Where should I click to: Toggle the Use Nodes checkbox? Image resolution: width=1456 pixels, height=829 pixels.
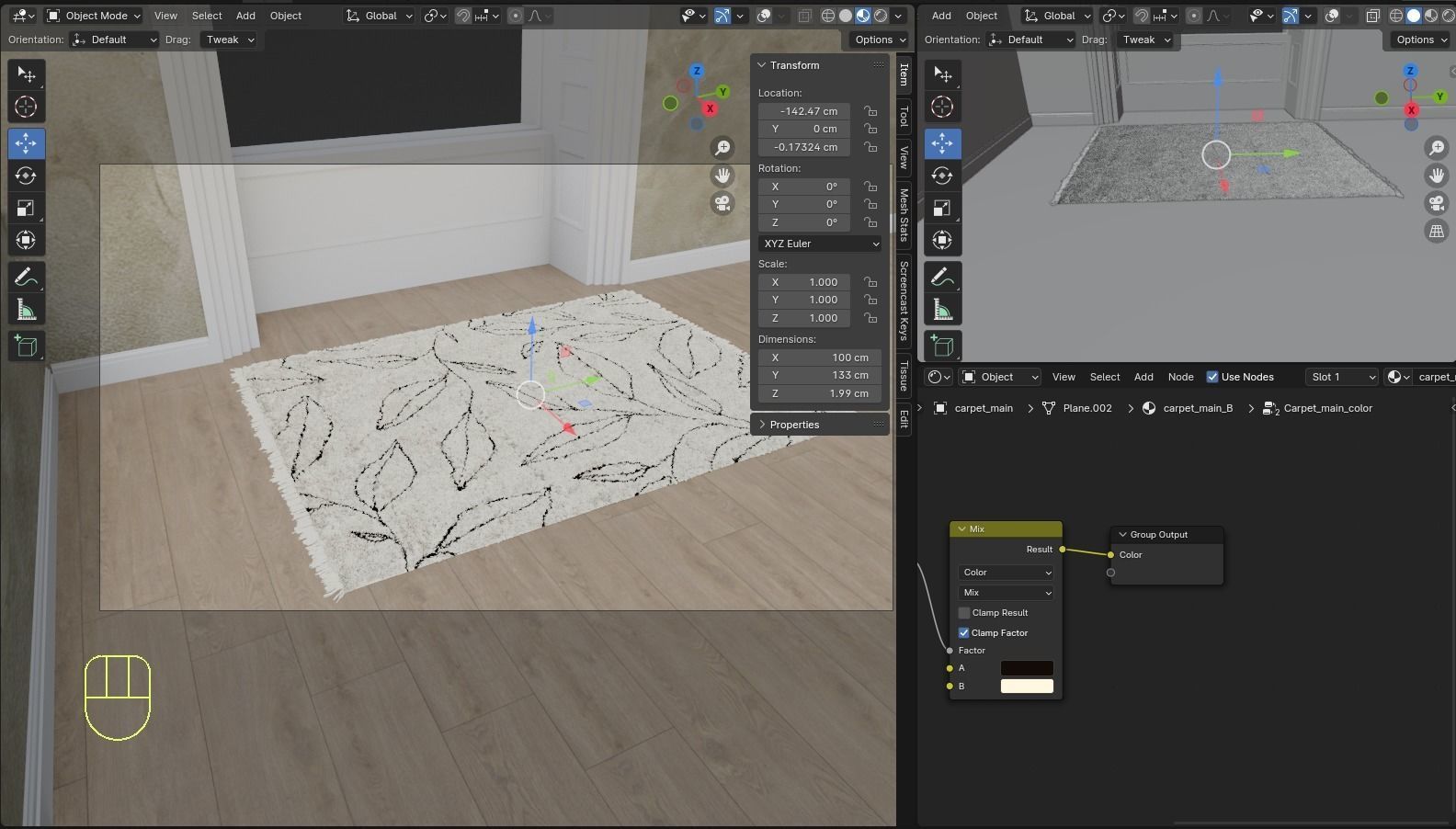pos(1212,377)
